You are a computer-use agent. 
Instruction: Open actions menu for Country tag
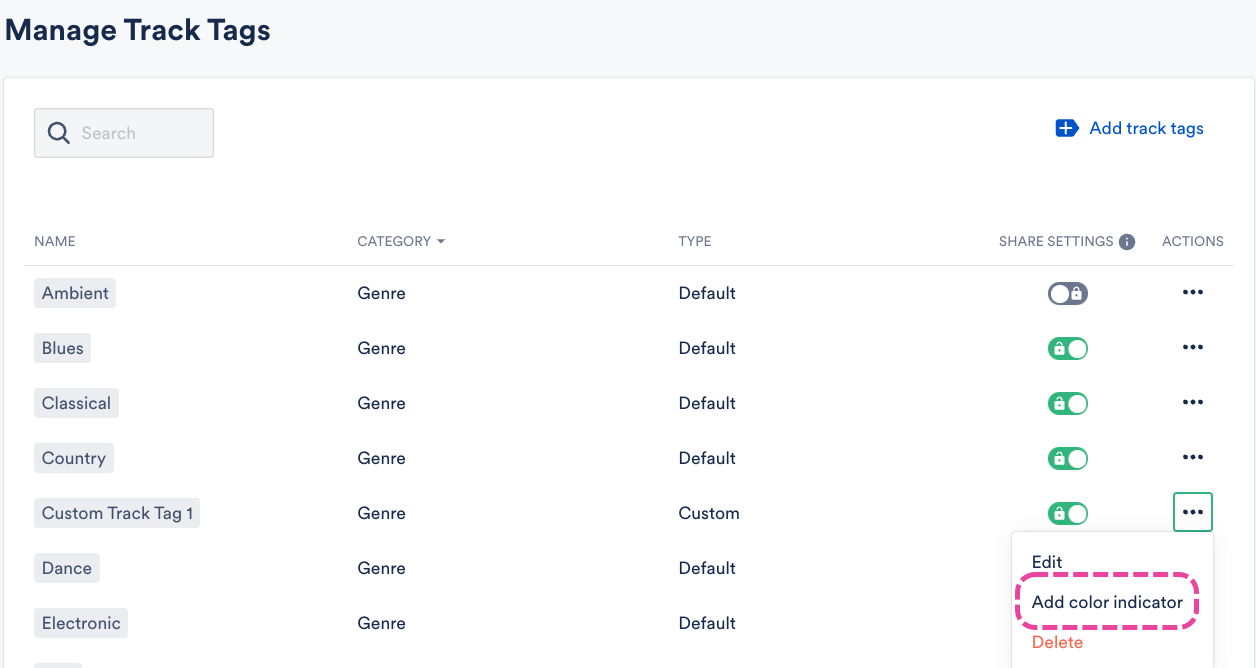(x=1192, y=458)
